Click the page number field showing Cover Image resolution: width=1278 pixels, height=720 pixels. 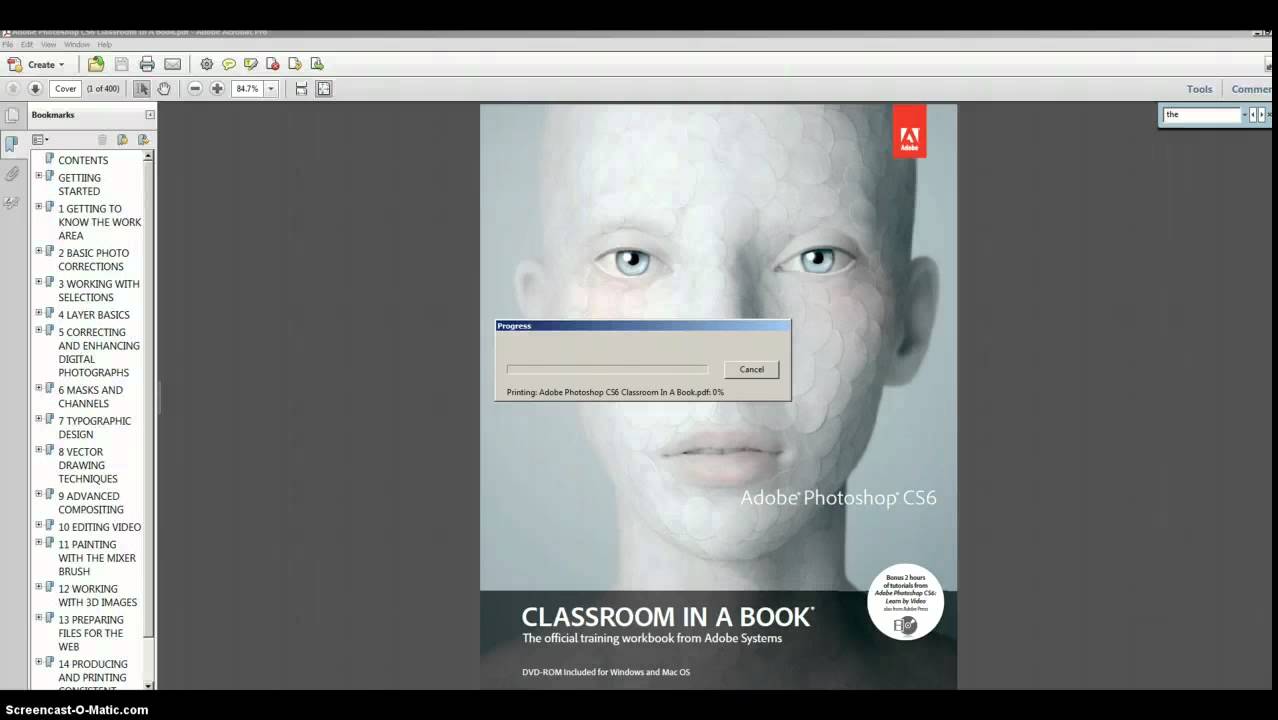[x=65, y=89]
